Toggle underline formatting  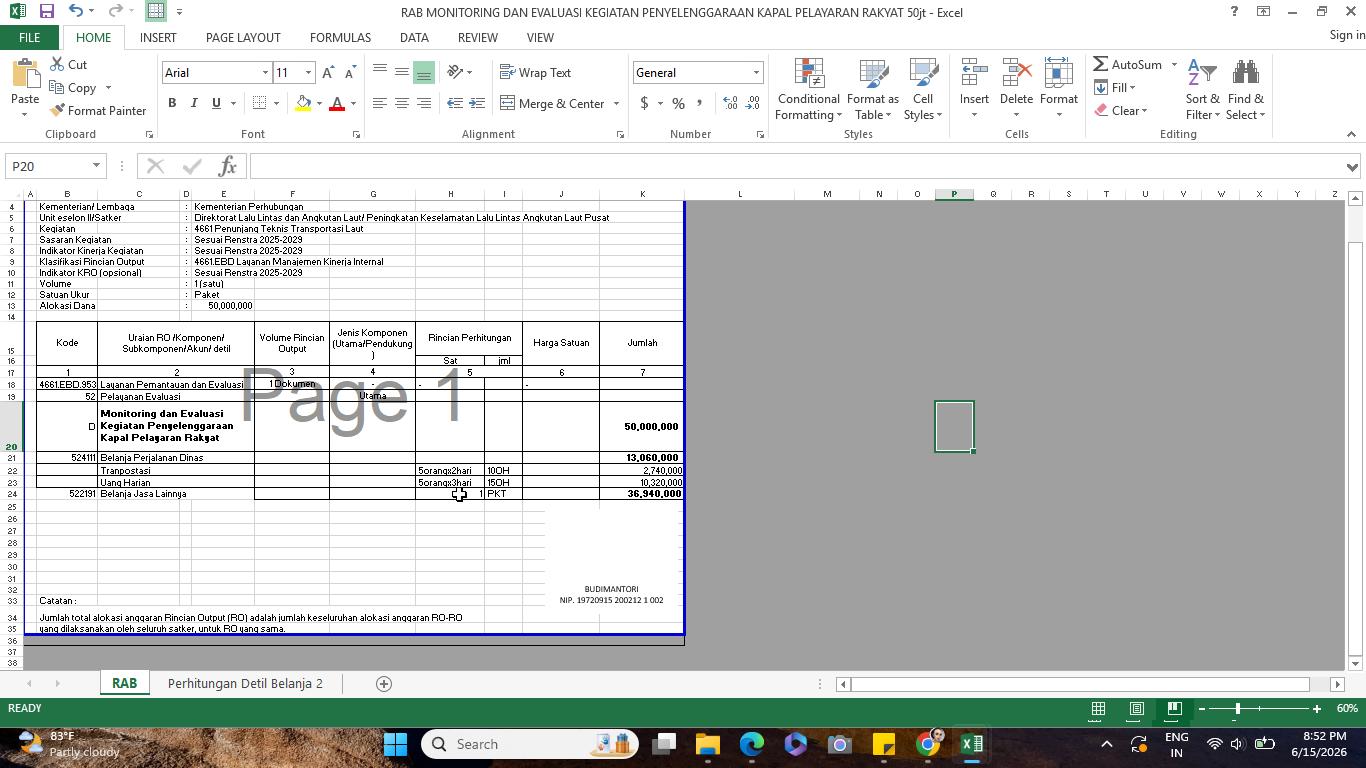tap(216, 103)
